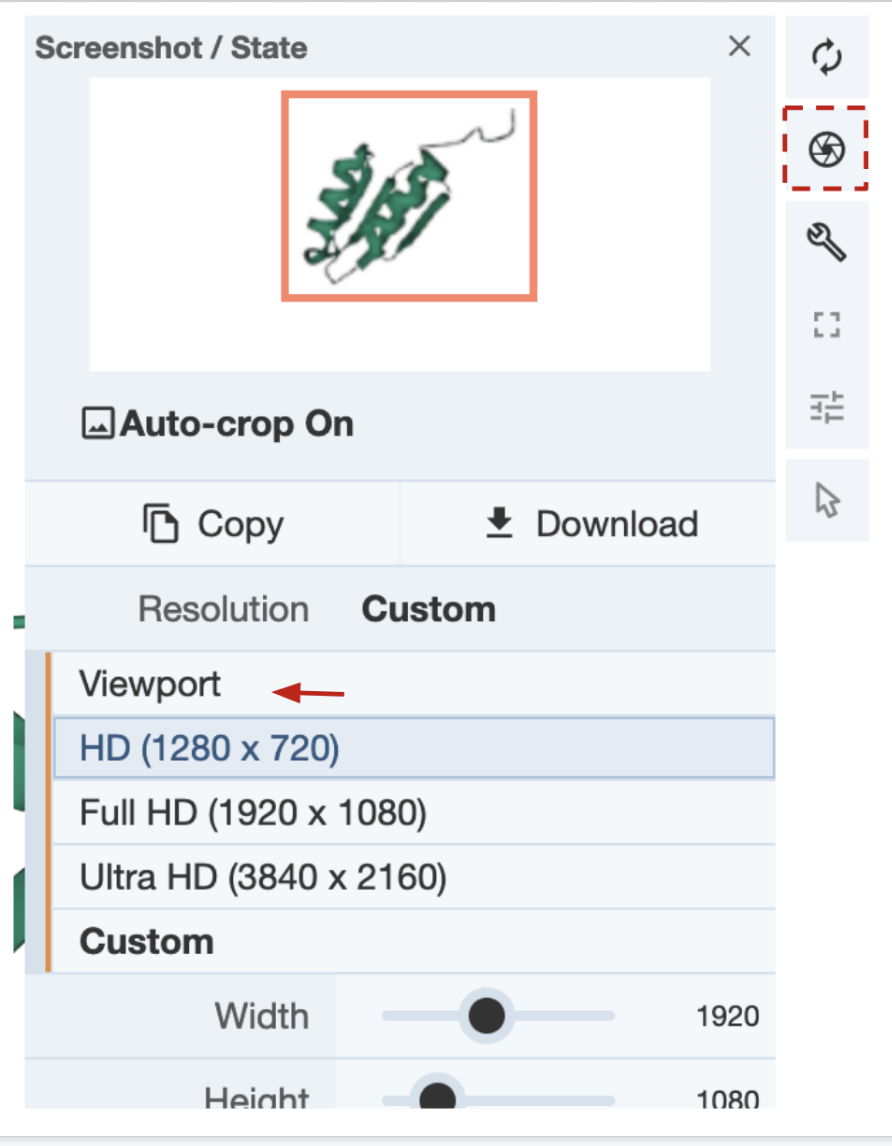The width and height of the screenshot is (892, 1146).
Task: Click the reset camera icon
Action: (x=827, y=56)
